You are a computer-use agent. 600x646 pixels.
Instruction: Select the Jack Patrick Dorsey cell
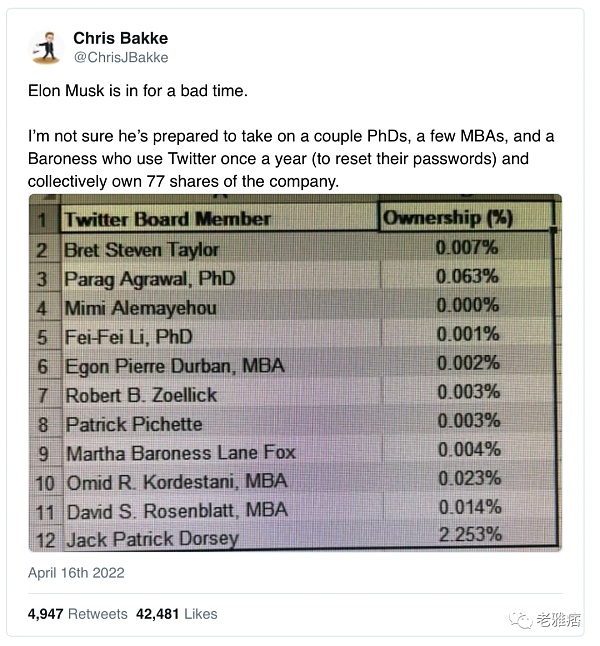223,538
